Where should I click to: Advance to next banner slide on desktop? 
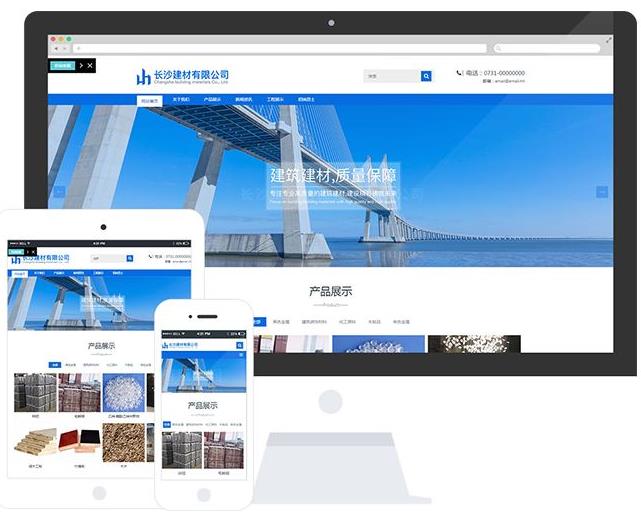pyautogui.click(x=601, y=191)
